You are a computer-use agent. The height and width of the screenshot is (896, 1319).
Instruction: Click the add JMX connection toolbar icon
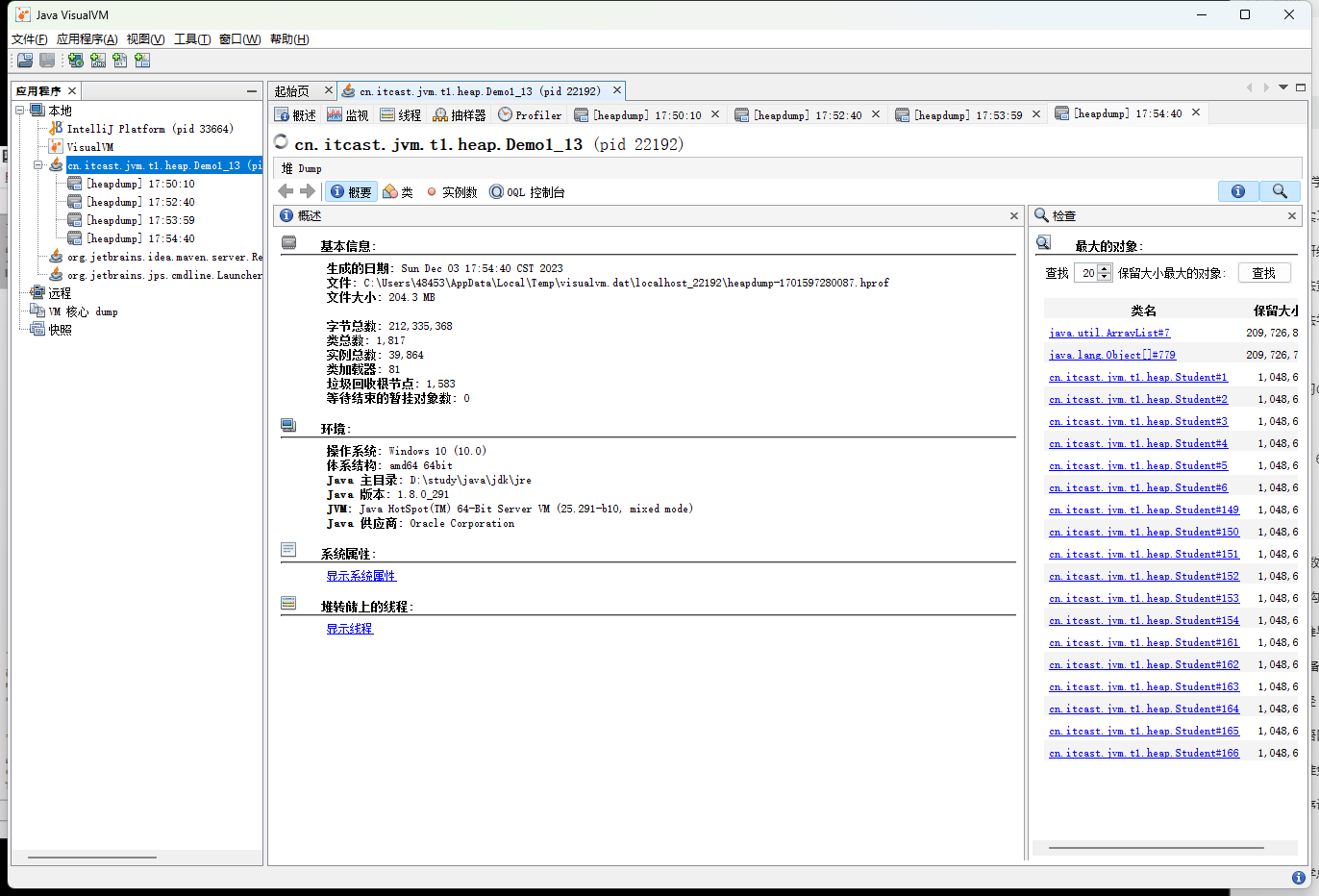[x=98, y=61]
